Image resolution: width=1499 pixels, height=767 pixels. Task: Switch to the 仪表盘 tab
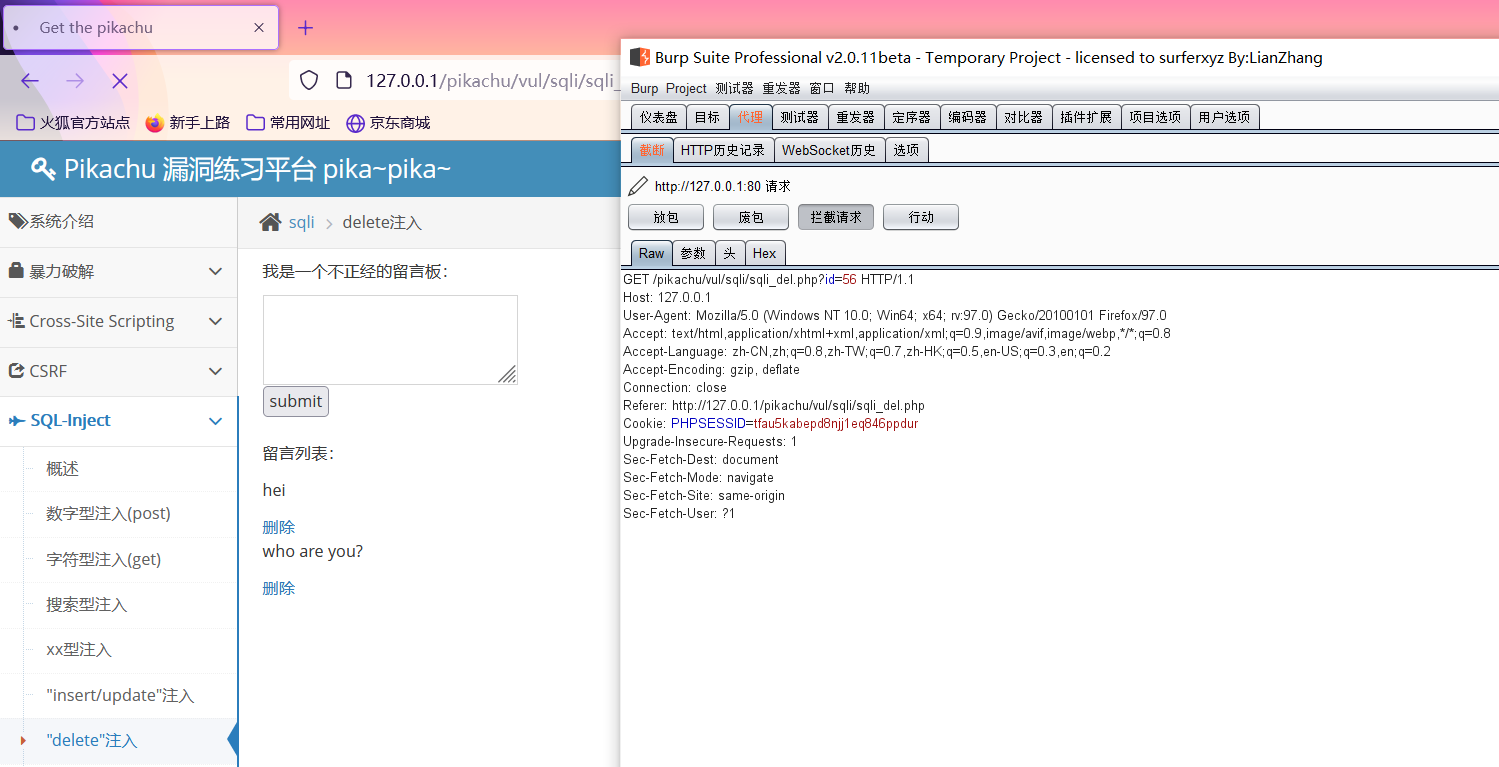(x=658, y=117)
